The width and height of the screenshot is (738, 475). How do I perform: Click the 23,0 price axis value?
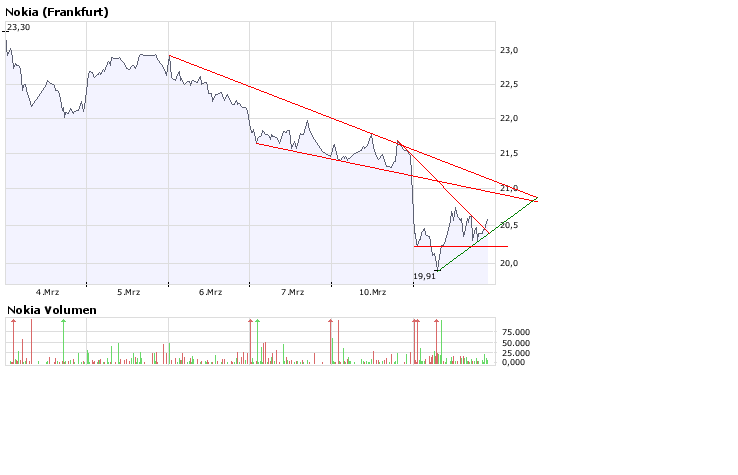pos(509,50)
